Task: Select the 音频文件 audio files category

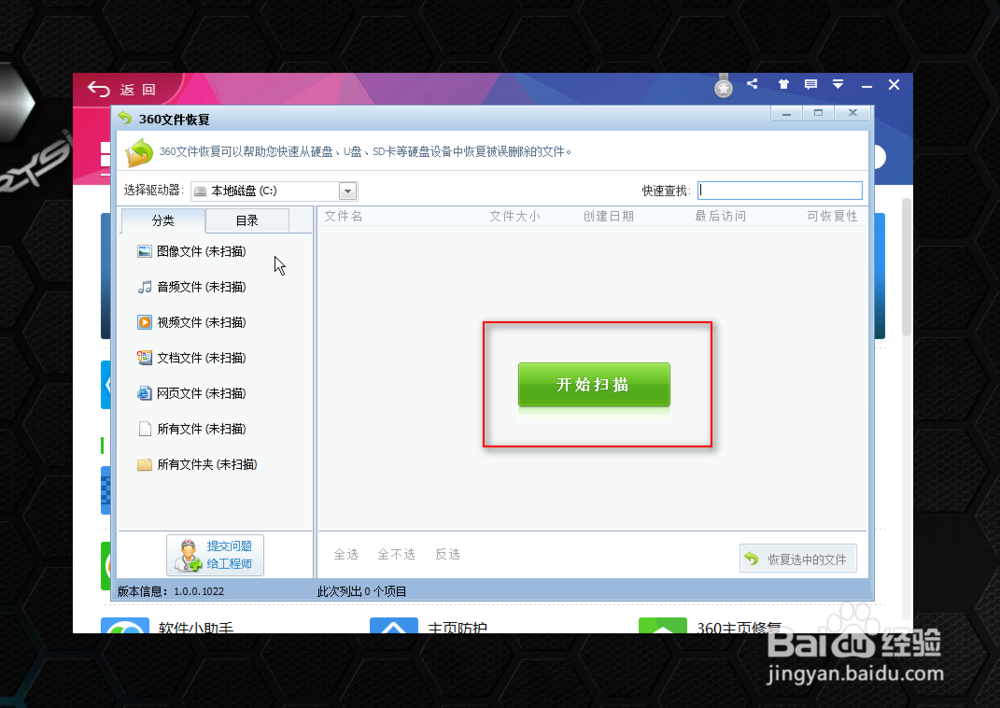Action: tap(195, 287)
